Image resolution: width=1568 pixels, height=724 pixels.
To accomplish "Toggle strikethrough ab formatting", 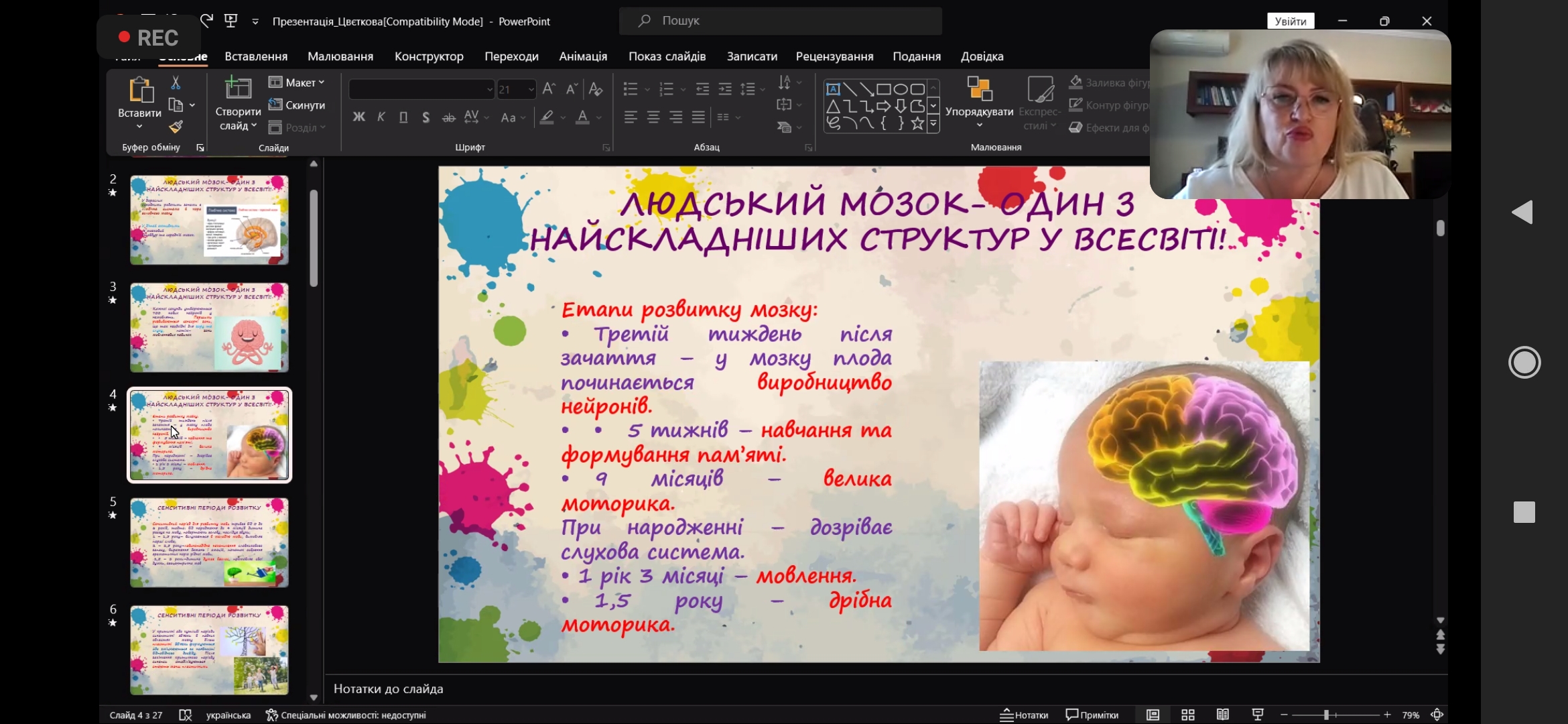I will (x=449, y=117).
